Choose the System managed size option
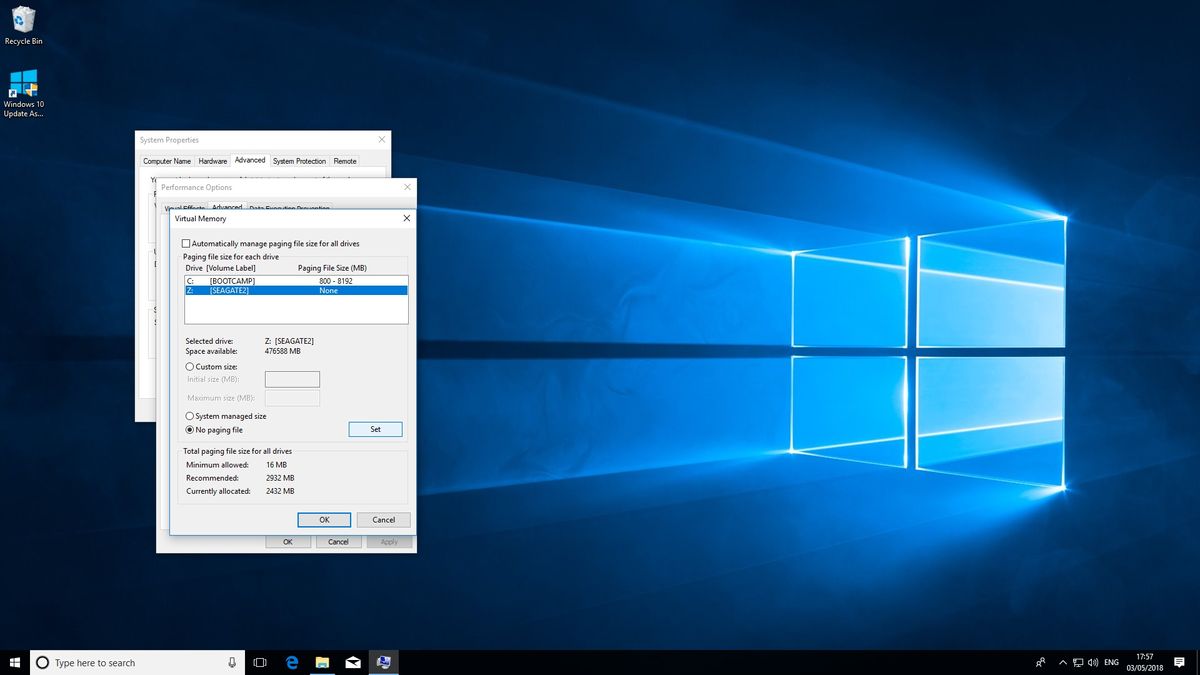 (x=190, y=416)
